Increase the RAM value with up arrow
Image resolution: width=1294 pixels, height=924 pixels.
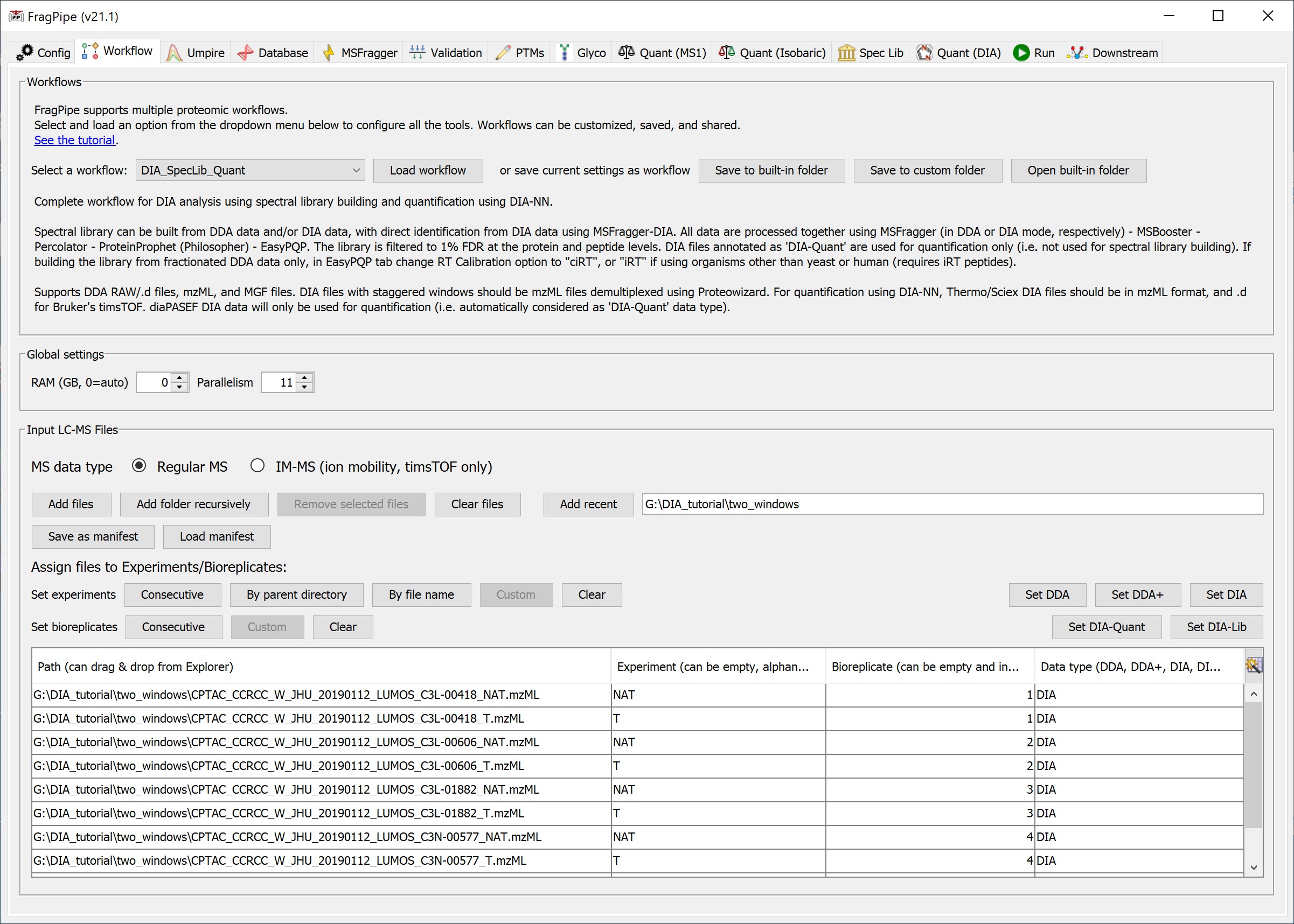[x=180, y=377]
